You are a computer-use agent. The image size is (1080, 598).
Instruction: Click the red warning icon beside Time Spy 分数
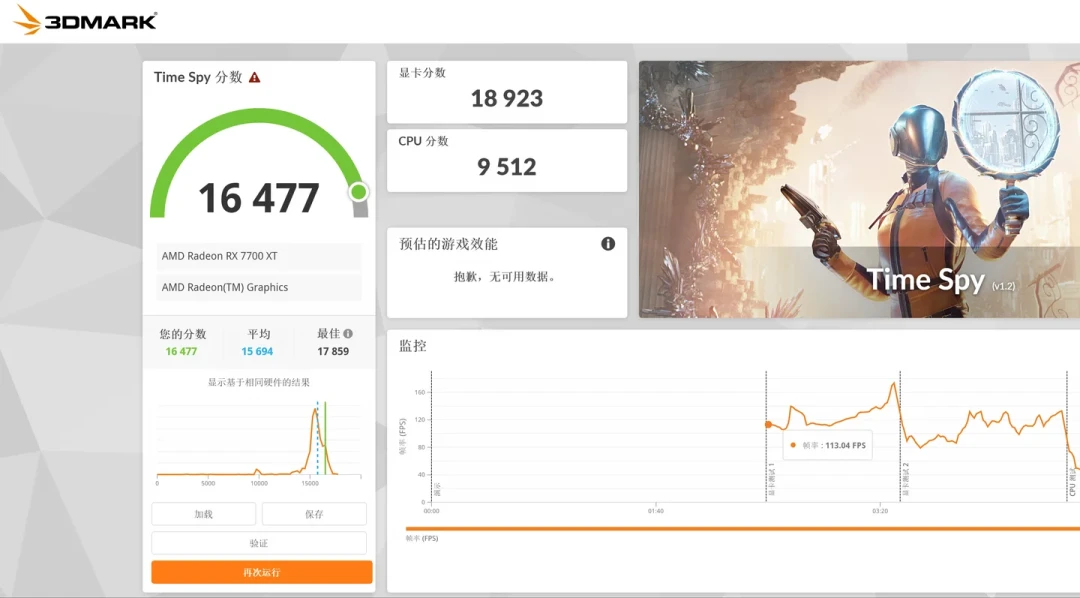coord(255,77)
